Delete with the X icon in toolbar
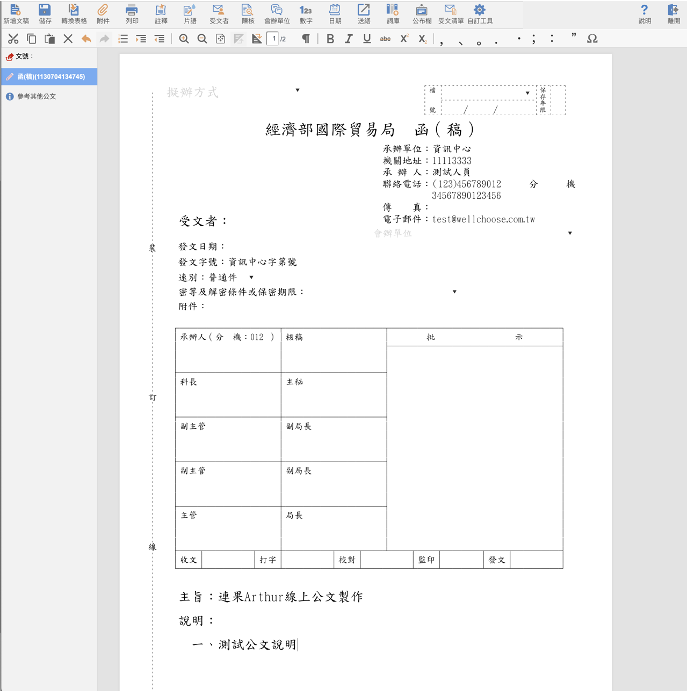Viewport: 688px width, 692px height. coord(68,39)
